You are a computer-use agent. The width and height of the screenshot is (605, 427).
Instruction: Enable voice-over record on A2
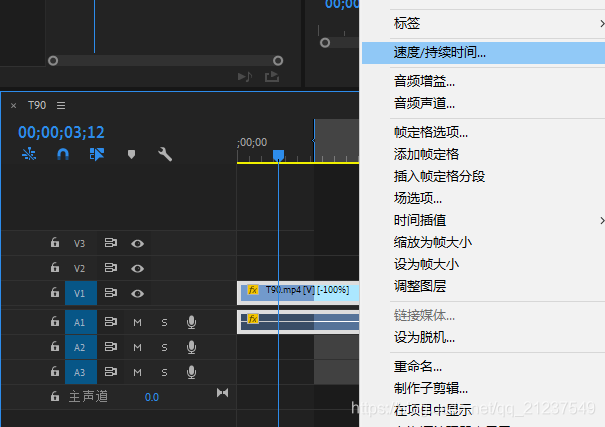pyautogui.click(x=191, y=347)
